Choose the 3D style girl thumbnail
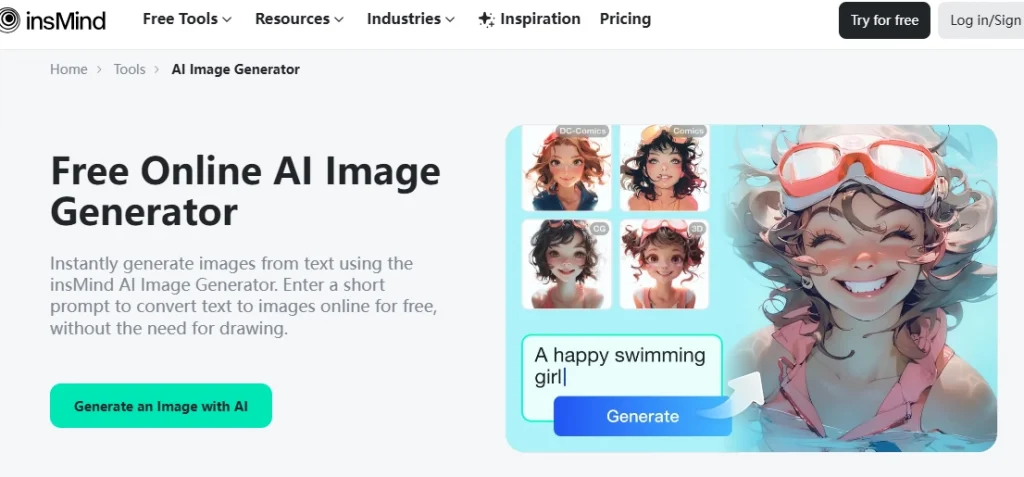1024x477 pixels. (664, 264)
